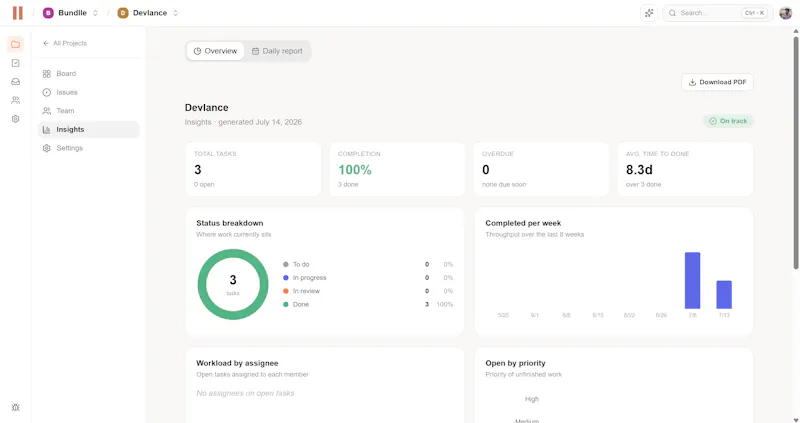
Task: Click the Issues circle icon in sidebar
Action: [x=46, y=92]
